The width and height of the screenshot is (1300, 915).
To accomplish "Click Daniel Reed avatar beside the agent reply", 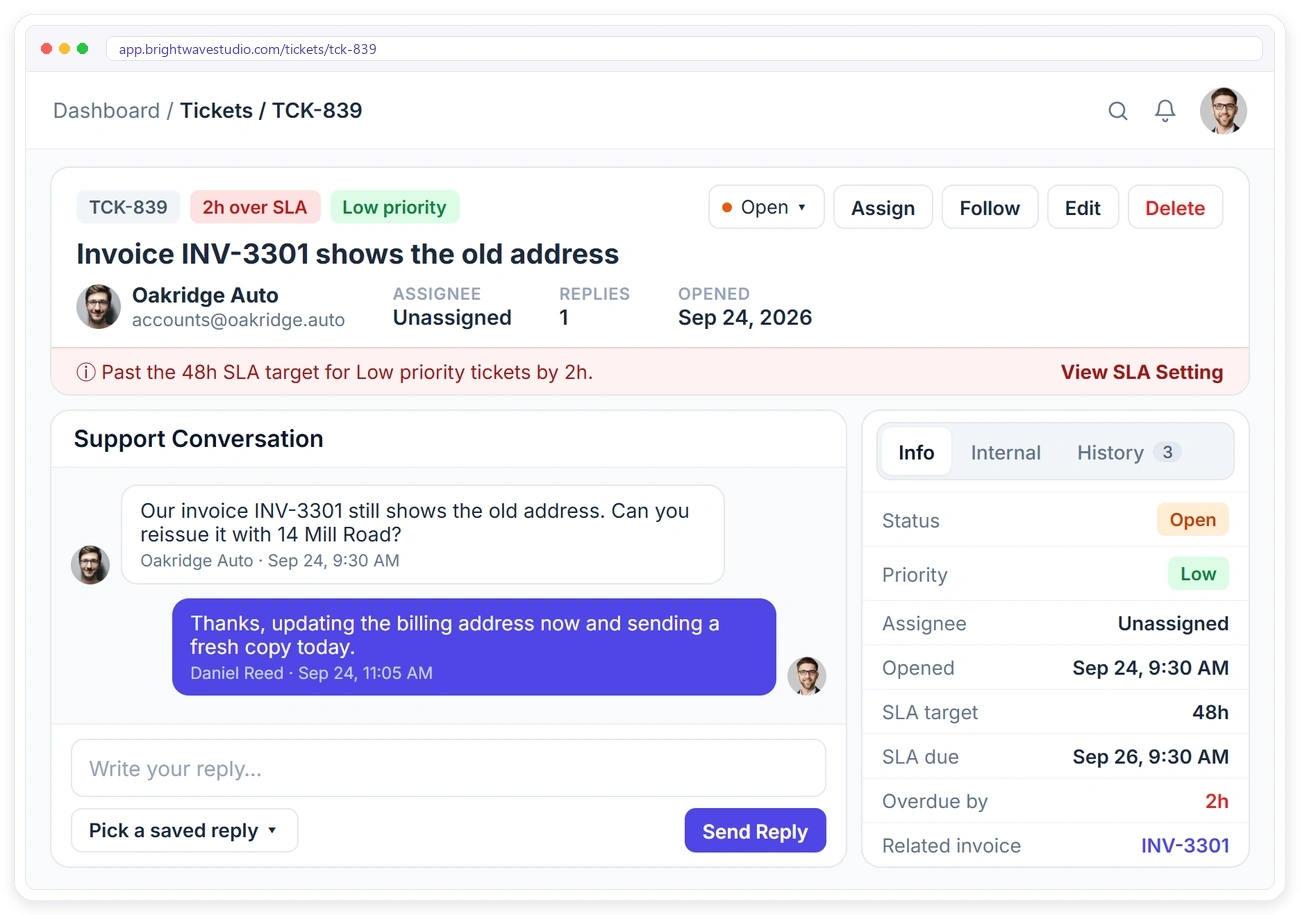I will click(806, 676).
